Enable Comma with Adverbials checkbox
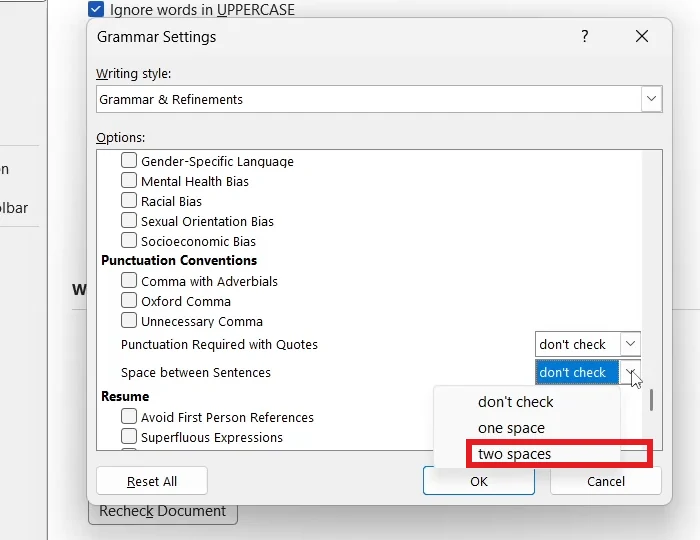 [129, 281]
